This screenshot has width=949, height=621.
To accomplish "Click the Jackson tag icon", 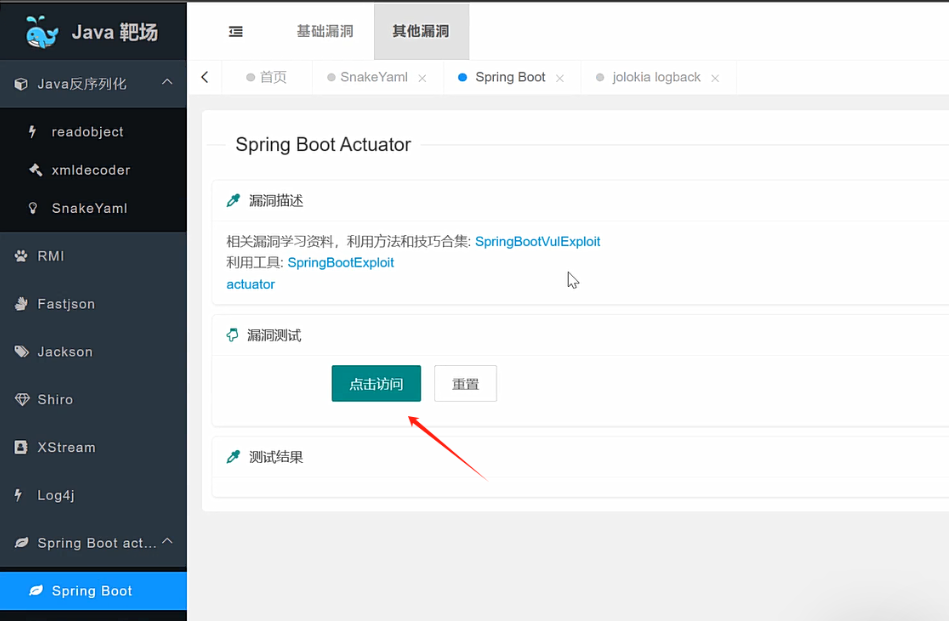I will click(21, 352).
